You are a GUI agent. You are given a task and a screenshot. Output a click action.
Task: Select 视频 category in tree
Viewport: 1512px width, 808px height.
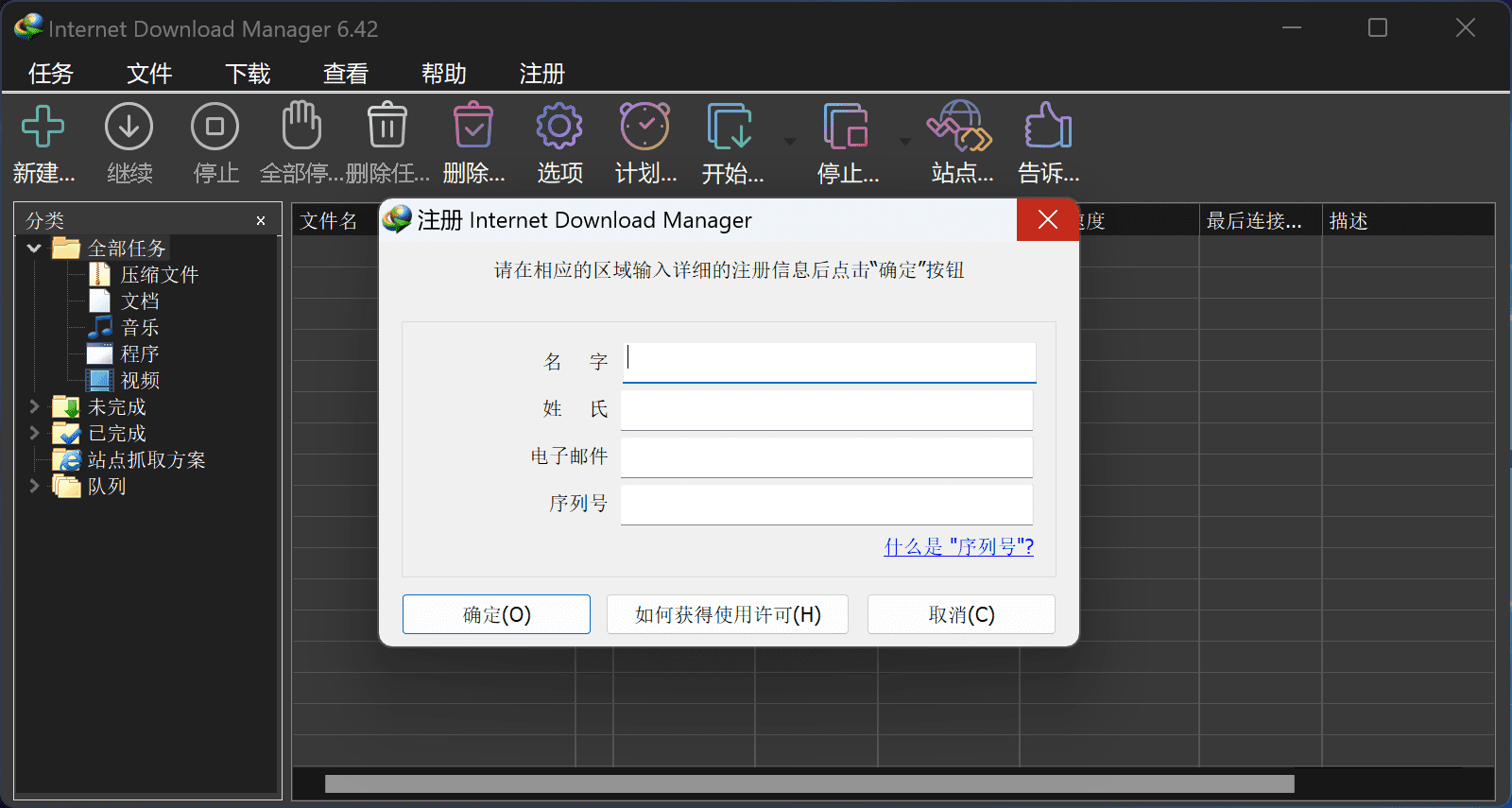pos(140,381)
